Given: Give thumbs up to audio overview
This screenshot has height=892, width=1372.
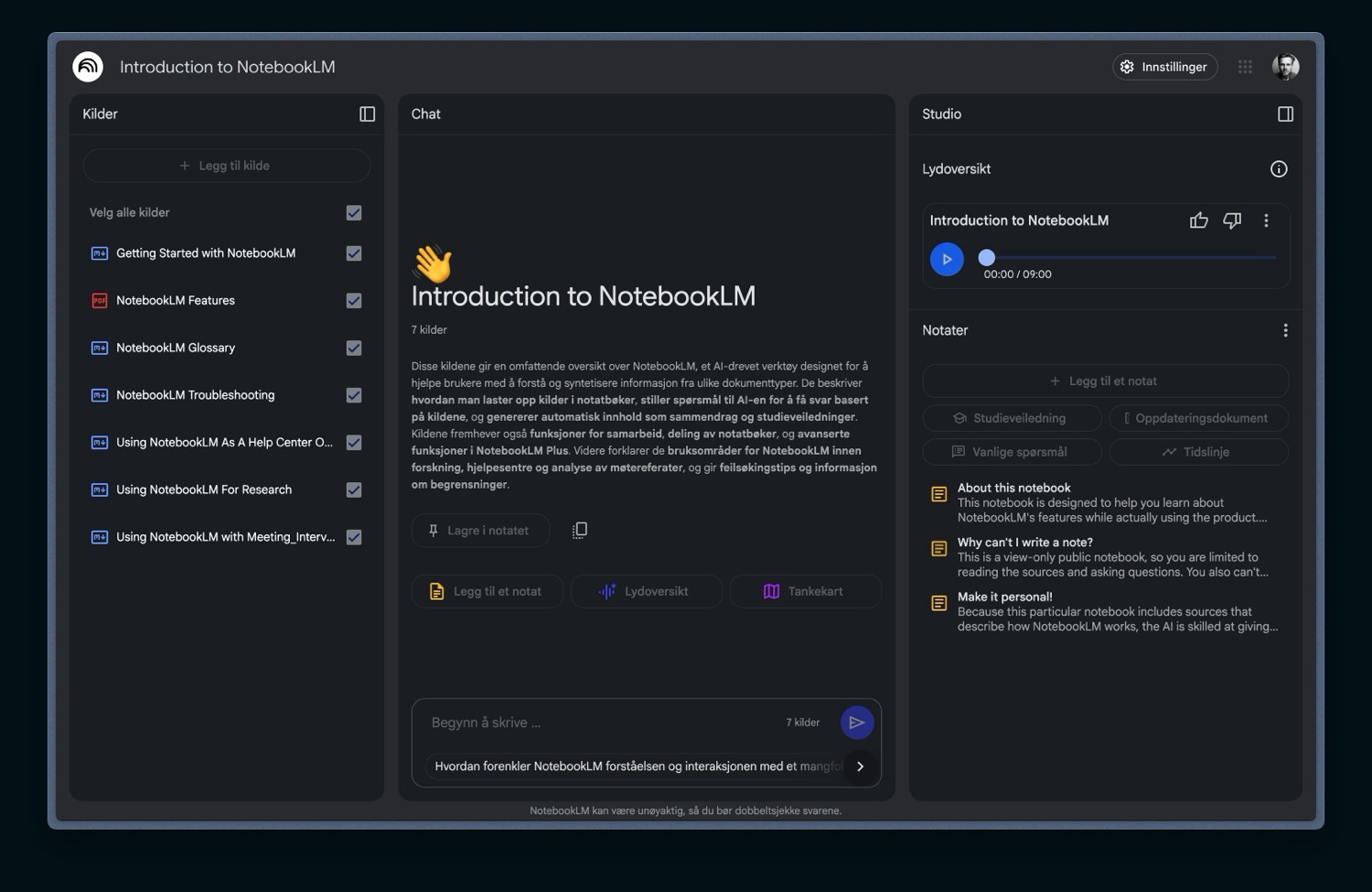Looking at the screenshot, I should 1198,220.
